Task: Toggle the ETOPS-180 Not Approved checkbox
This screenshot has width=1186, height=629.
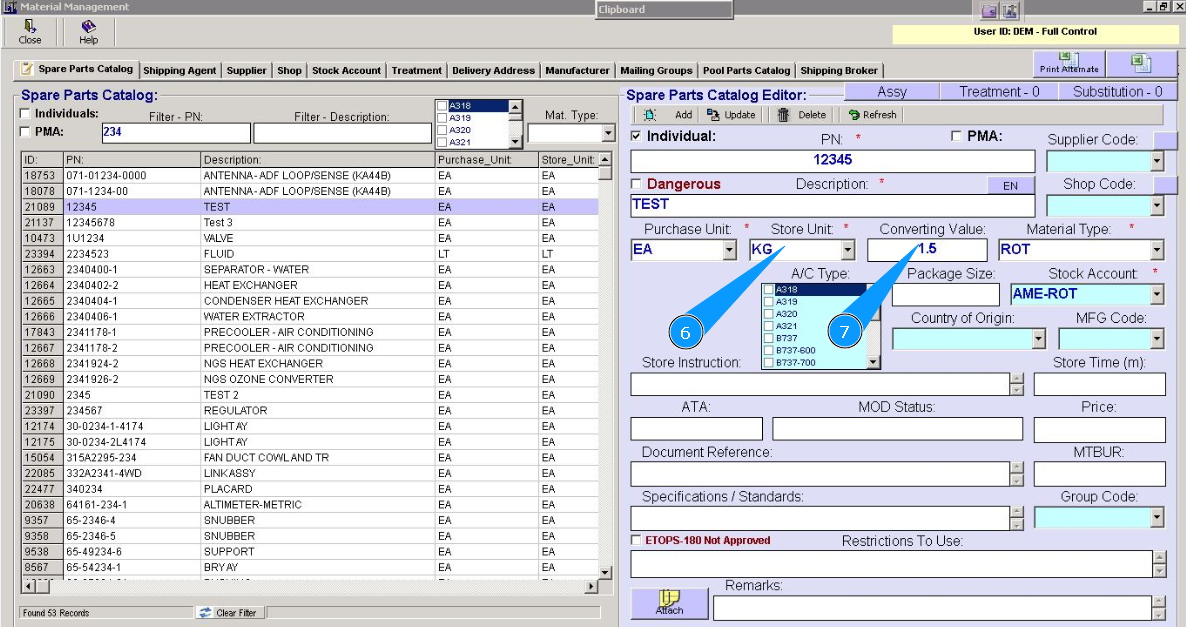Action: (x=637, y=541)
